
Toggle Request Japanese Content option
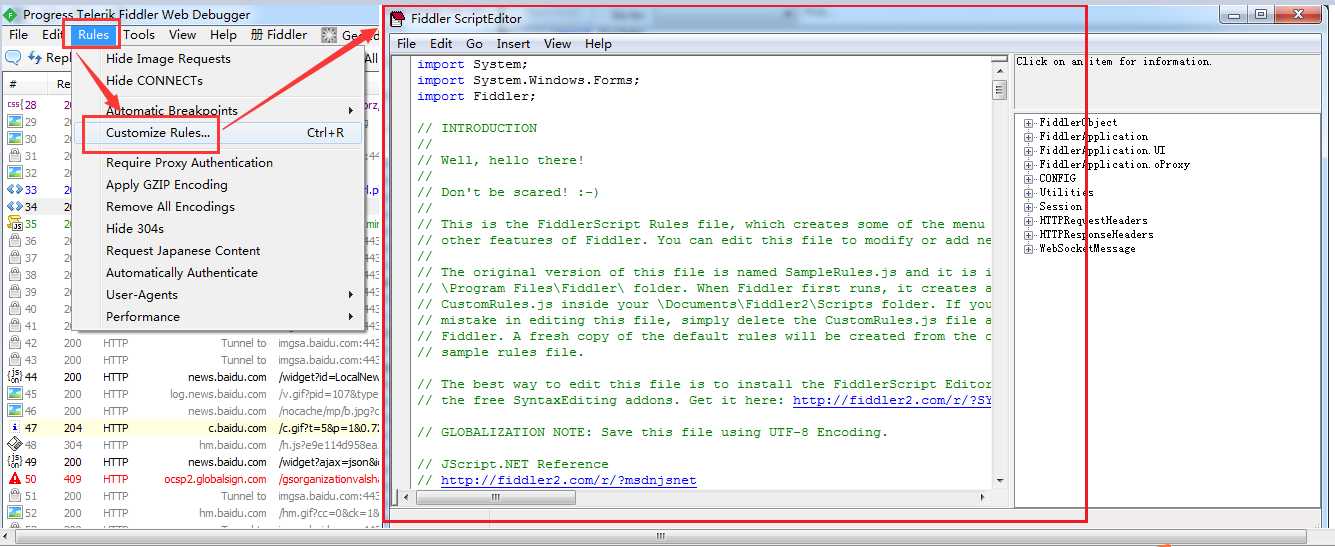coord(183,251)
